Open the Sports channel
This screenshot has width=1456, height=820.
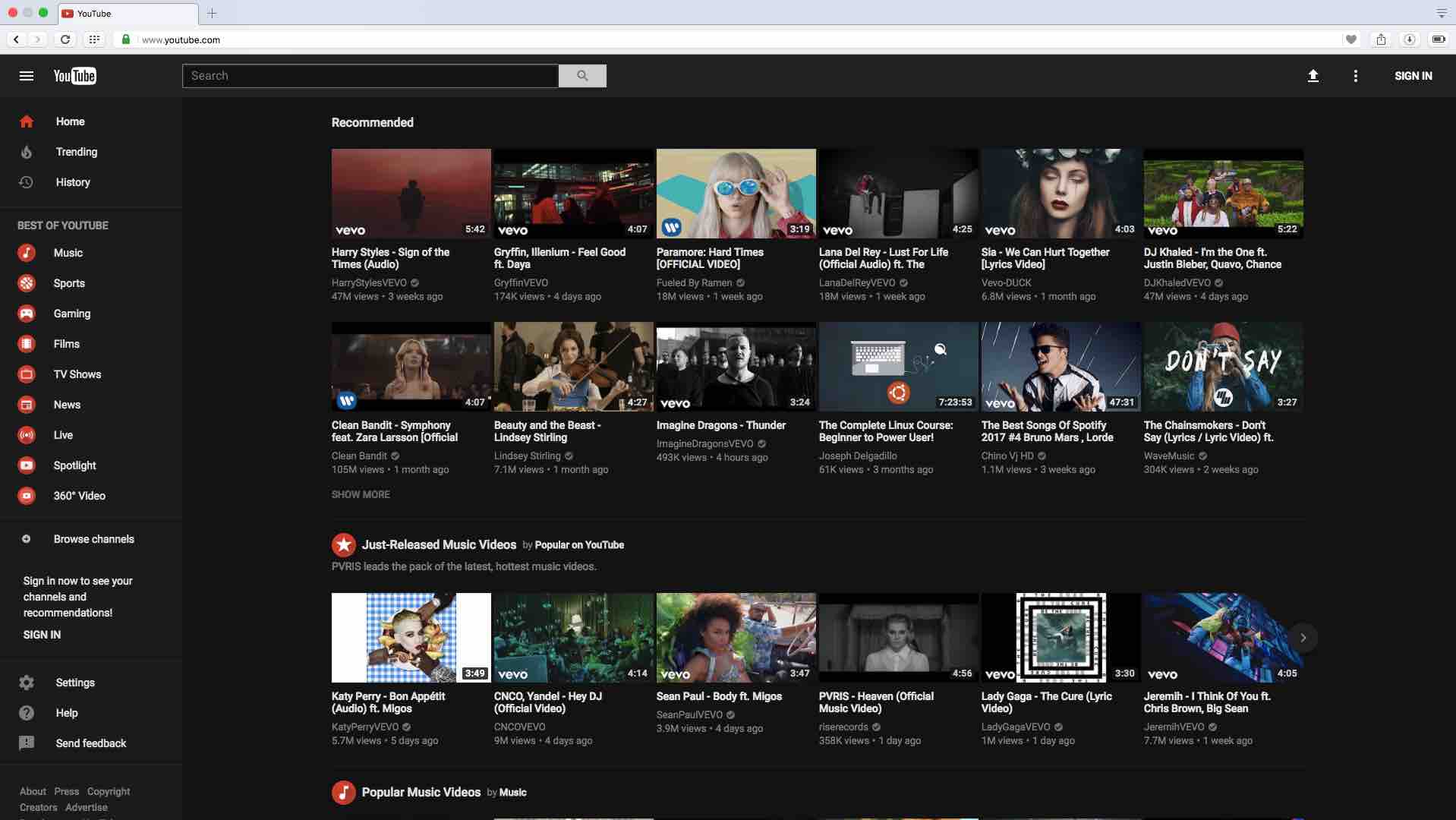pyautogui.click(x=68, y=282)
